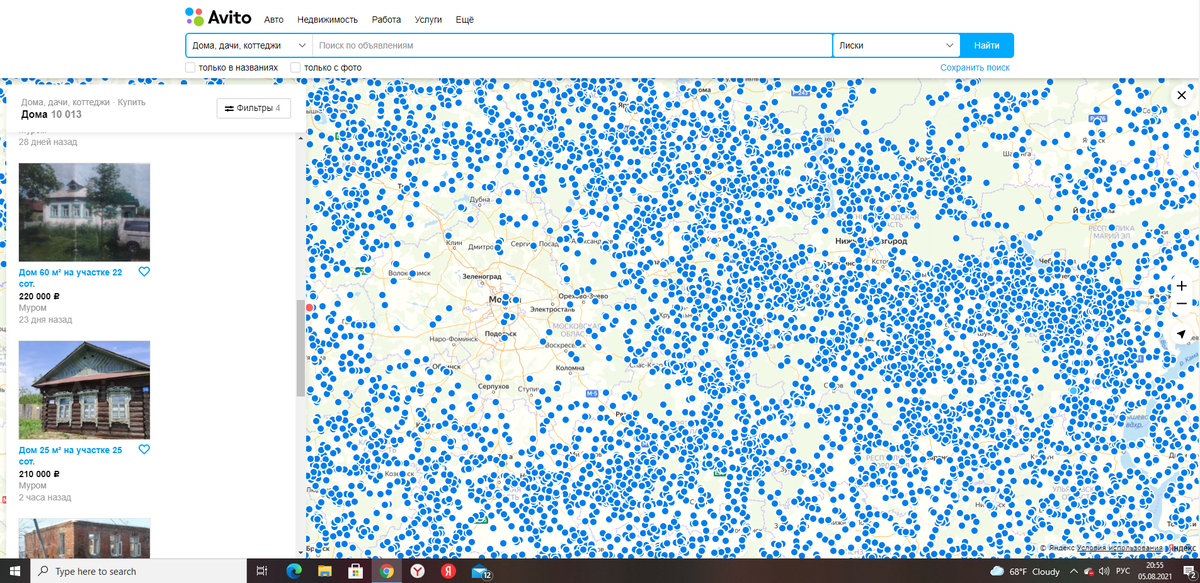The height and width of the screenshot is (583, 1200).
Task: Open Yandex Browser from the taskbar
Action: [418, 571]
